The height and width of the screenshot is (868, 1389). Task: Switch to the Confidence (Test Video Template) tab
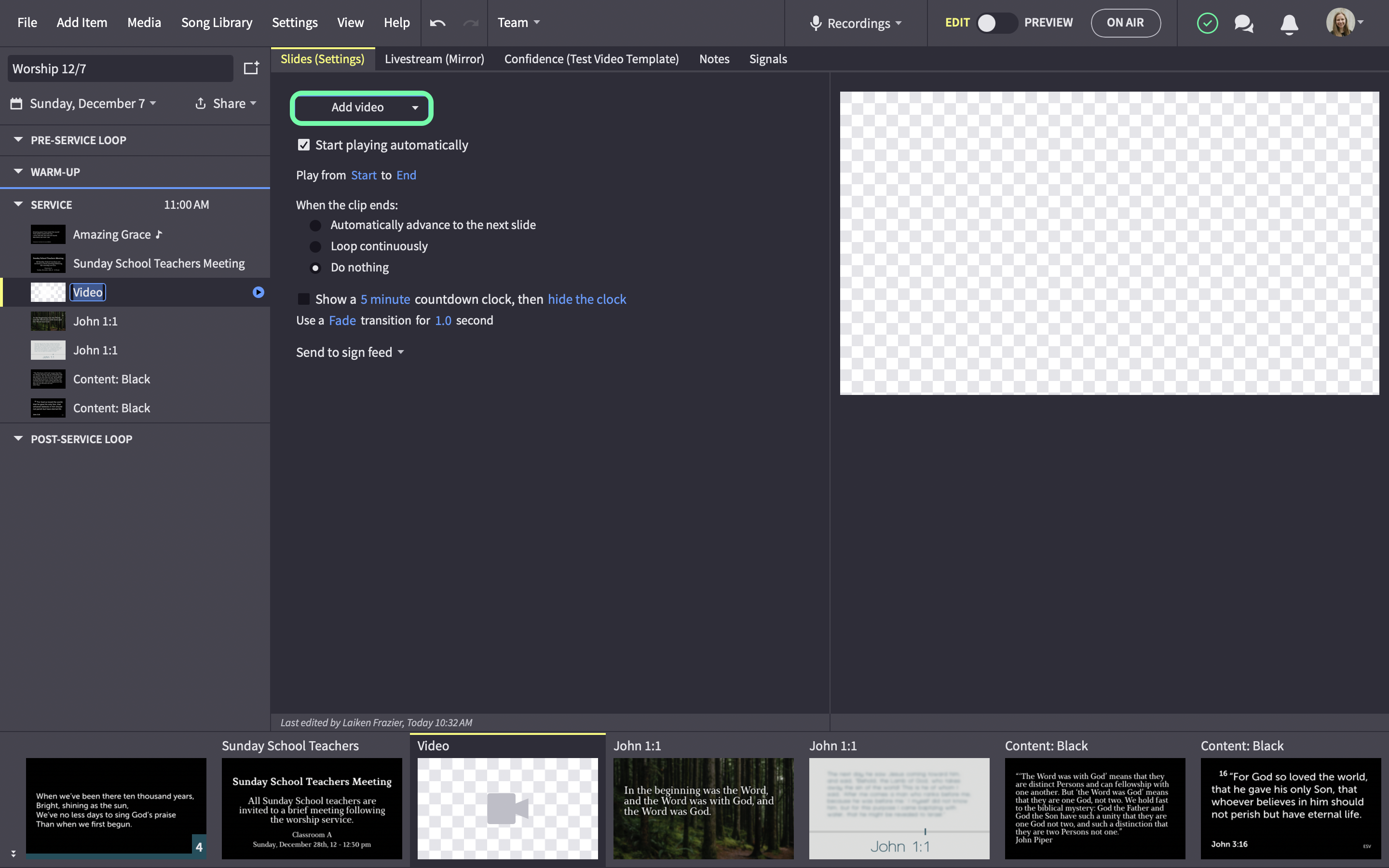[591, 59]
